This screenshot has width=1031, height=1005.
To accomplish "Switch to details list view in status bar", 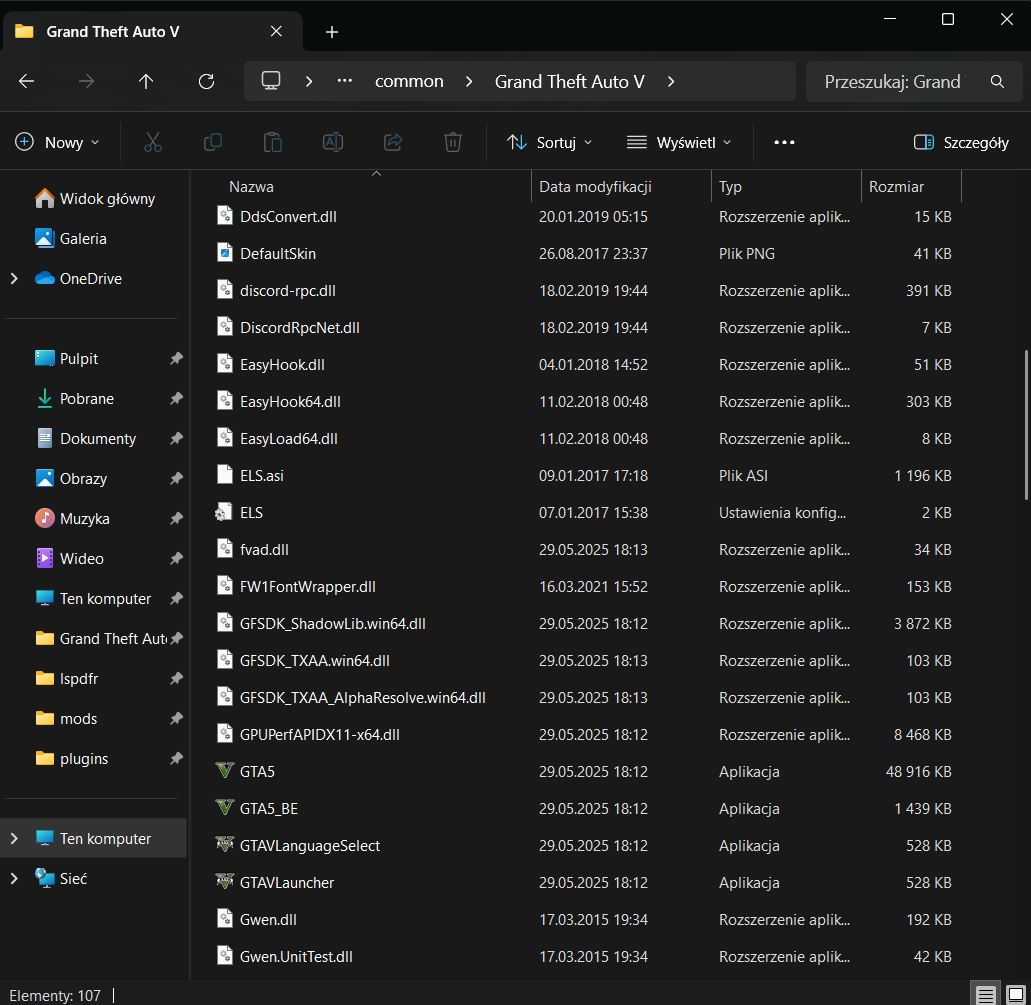I will 986,995.
